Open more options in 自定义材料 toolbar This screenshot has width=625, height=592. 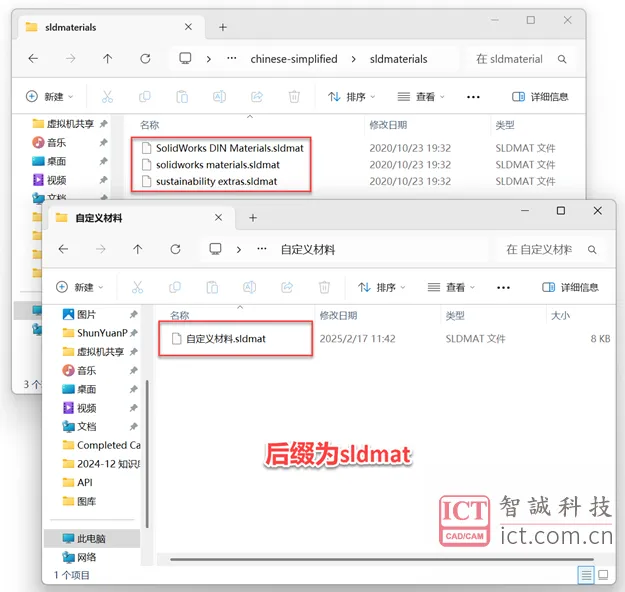pyautogui.click(x=503, y=287)
